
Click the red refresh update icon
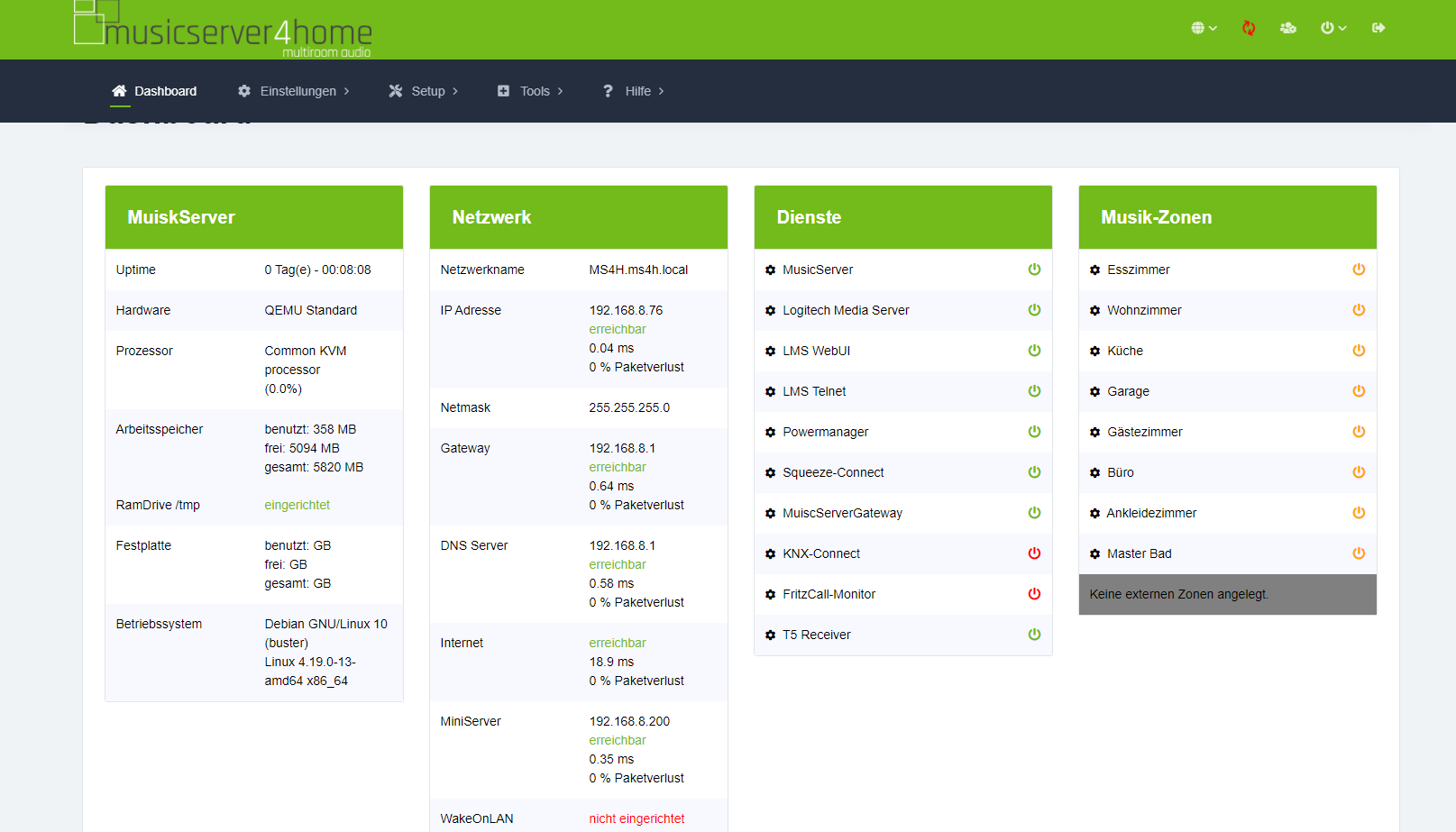(x=1248, y=28)
